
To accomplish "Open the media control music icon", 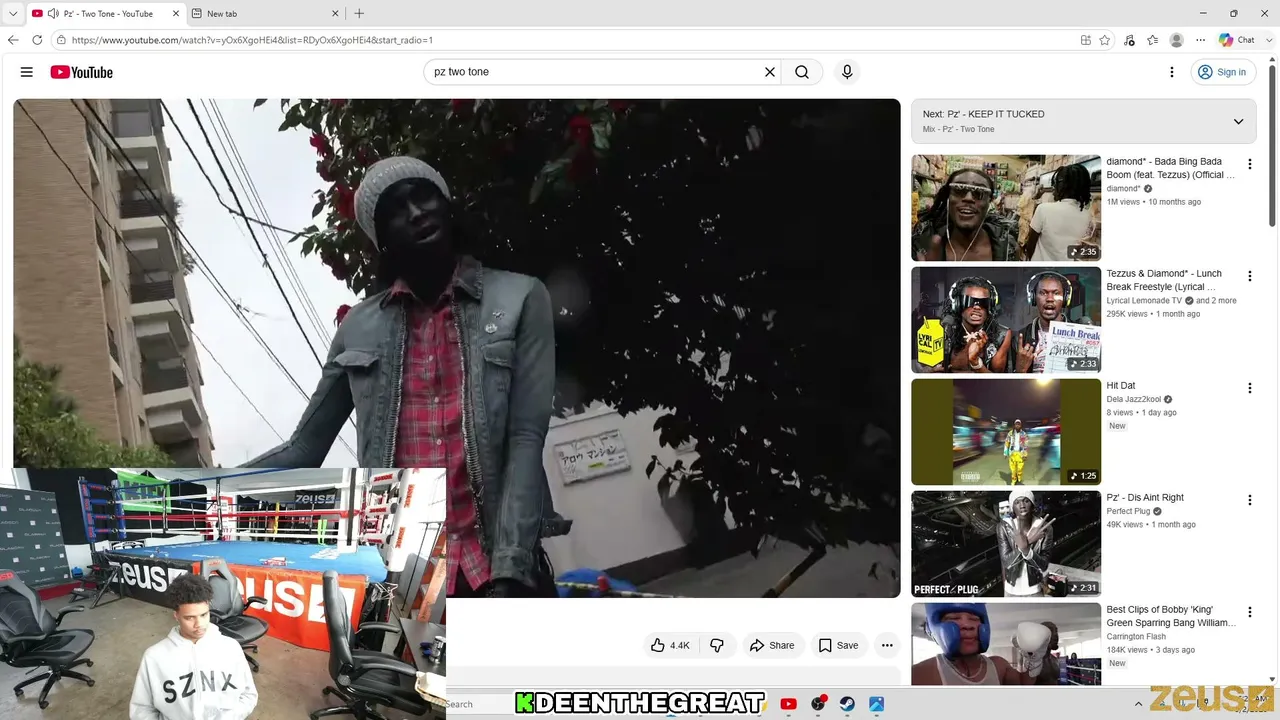I will click(x=1129, y=40).
